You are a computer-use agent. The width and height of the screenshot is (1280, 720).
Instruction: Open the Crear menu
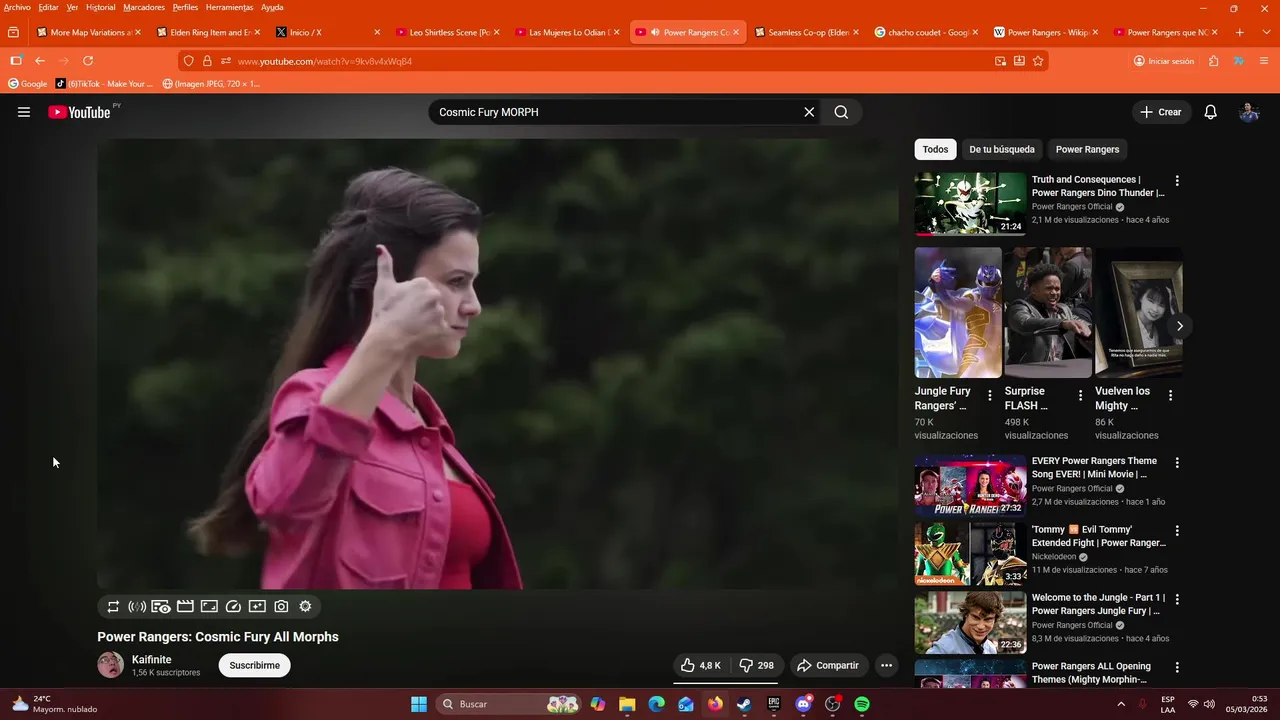1161,112
